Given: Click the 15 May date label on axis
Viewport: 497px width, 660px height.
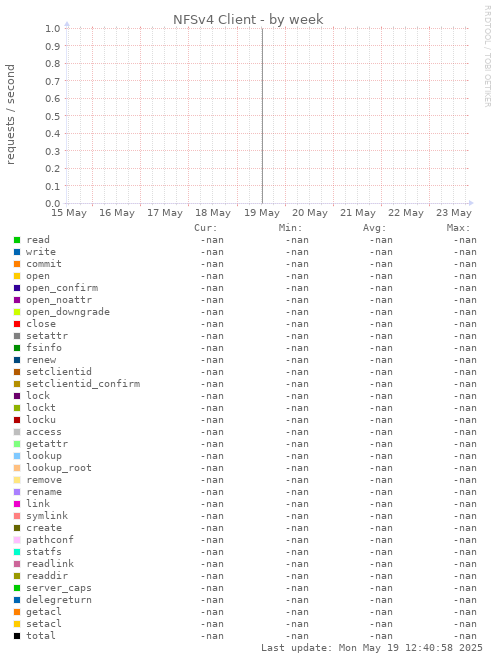Looking at the screenshot, I should (x=69, y=213).
